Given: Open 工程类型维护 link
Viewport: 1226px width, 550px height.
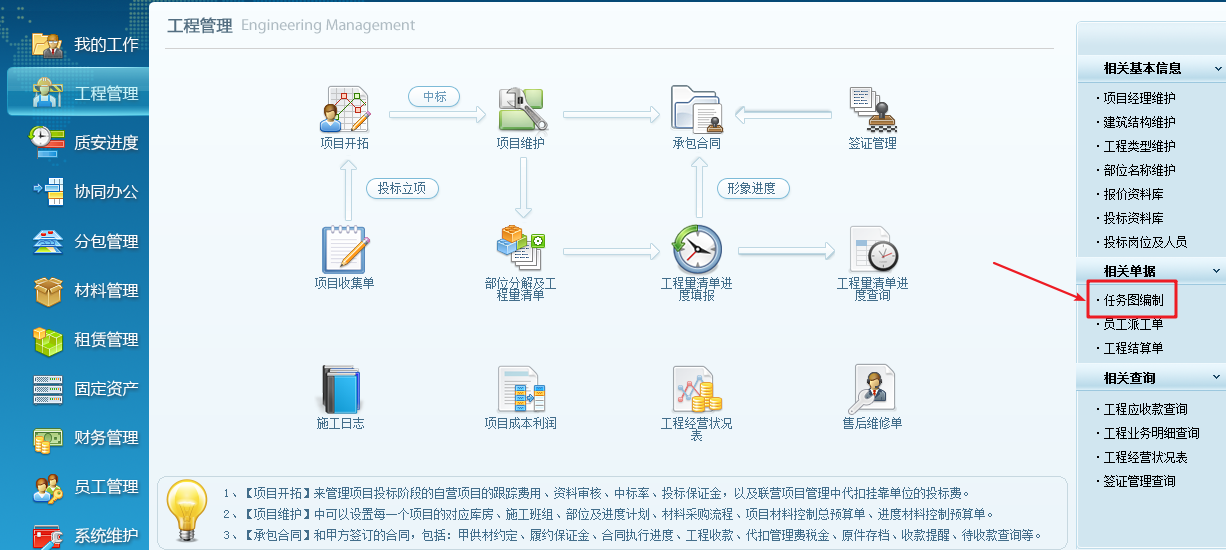Looking at the screenshot, I should (1139, 146).
